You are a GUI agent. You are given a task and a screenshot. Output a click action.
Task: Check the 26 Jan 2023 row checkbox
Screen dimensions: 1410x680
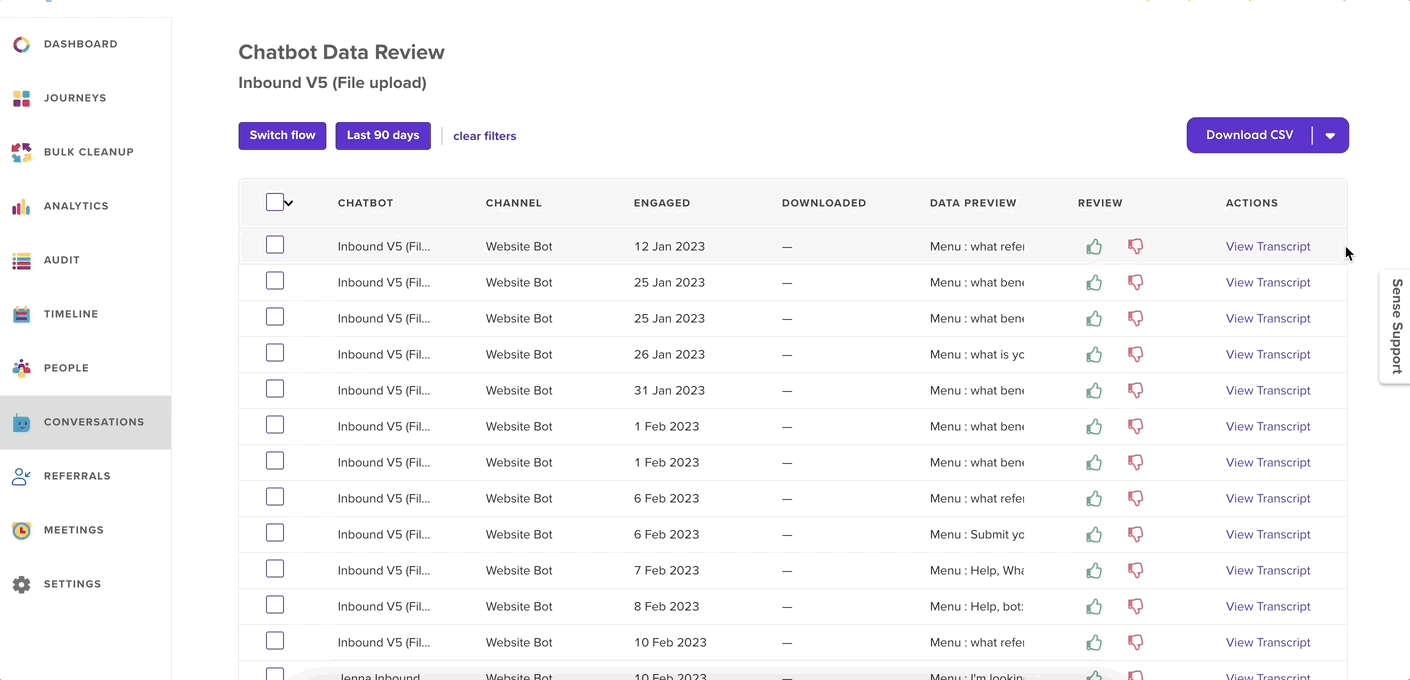pos(275,353)
